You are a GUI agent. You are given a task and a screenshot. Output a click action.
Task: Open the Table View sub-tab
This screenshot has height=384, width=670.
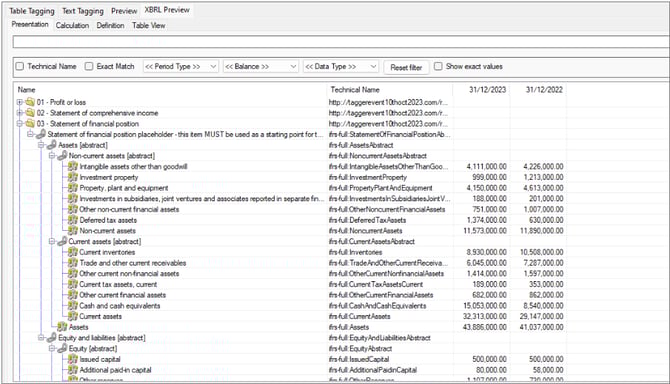(x=148, y=25)
